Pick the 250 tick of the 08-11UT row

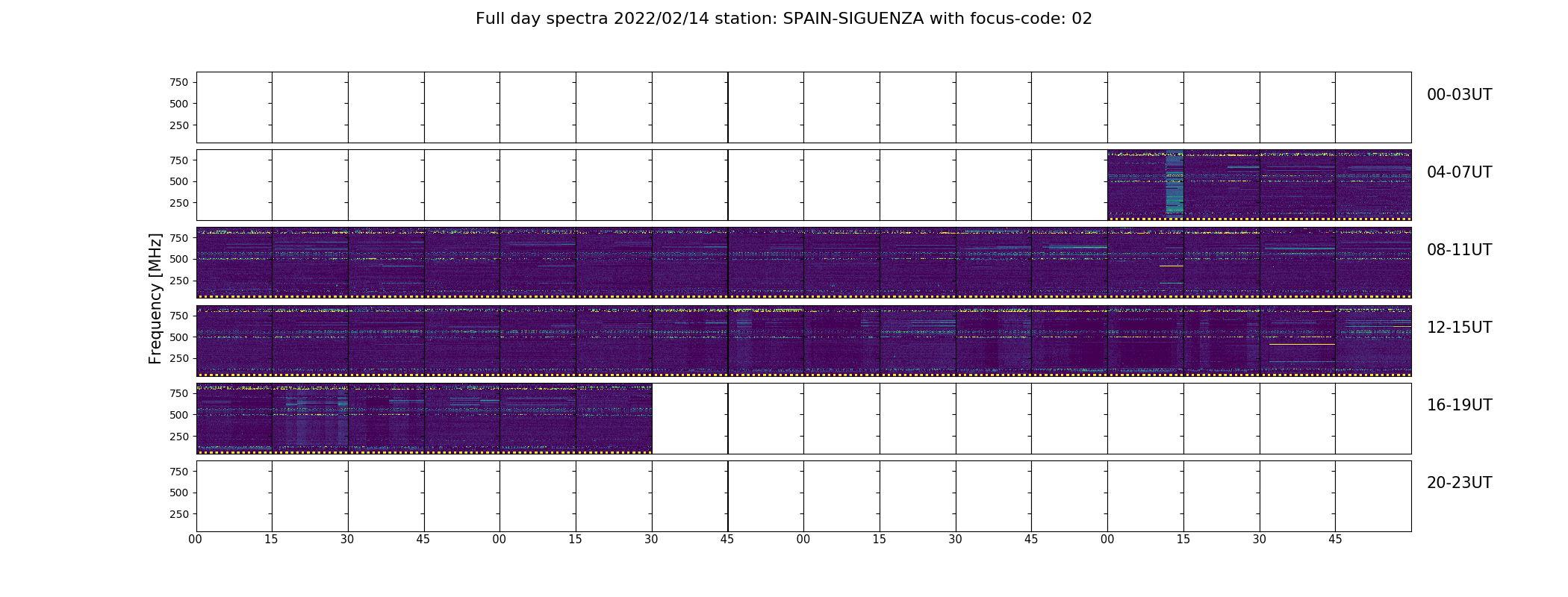179,281
